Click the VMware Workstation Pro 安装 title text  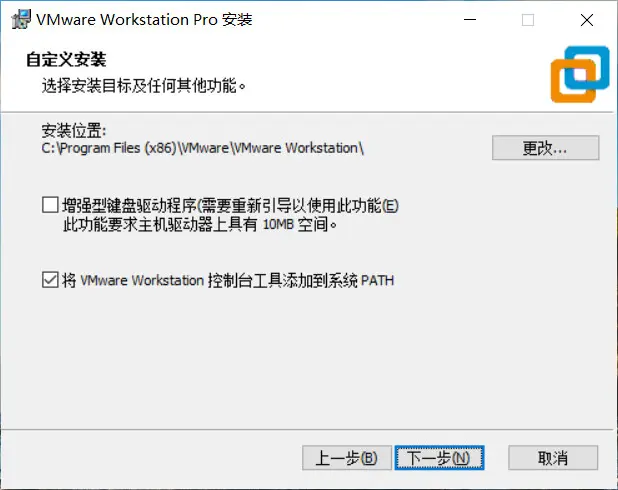(144, 20)
